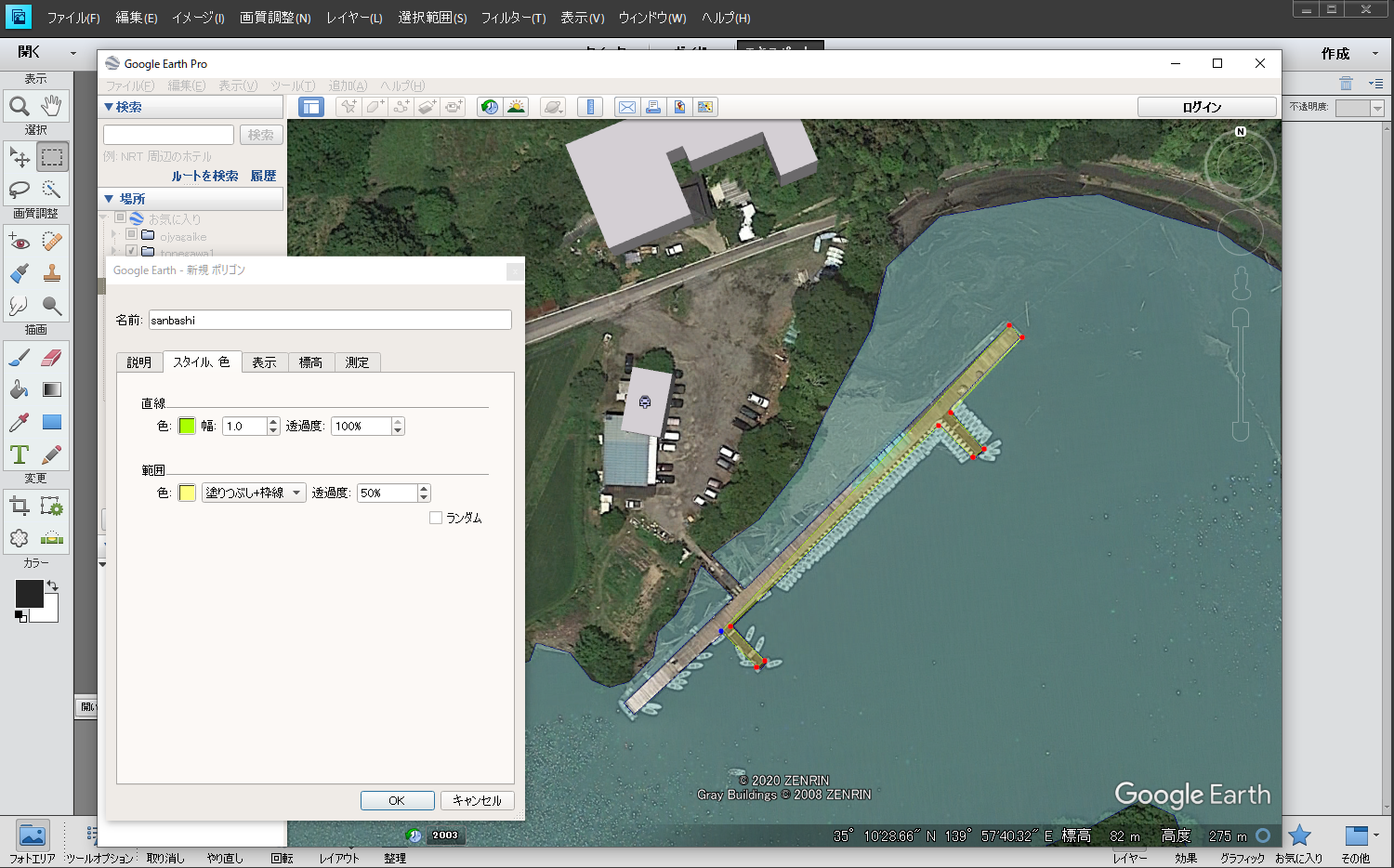Viewport: 1394px width, 868px height.
Task: Click the Google Earth search input field
Action: 168,135
